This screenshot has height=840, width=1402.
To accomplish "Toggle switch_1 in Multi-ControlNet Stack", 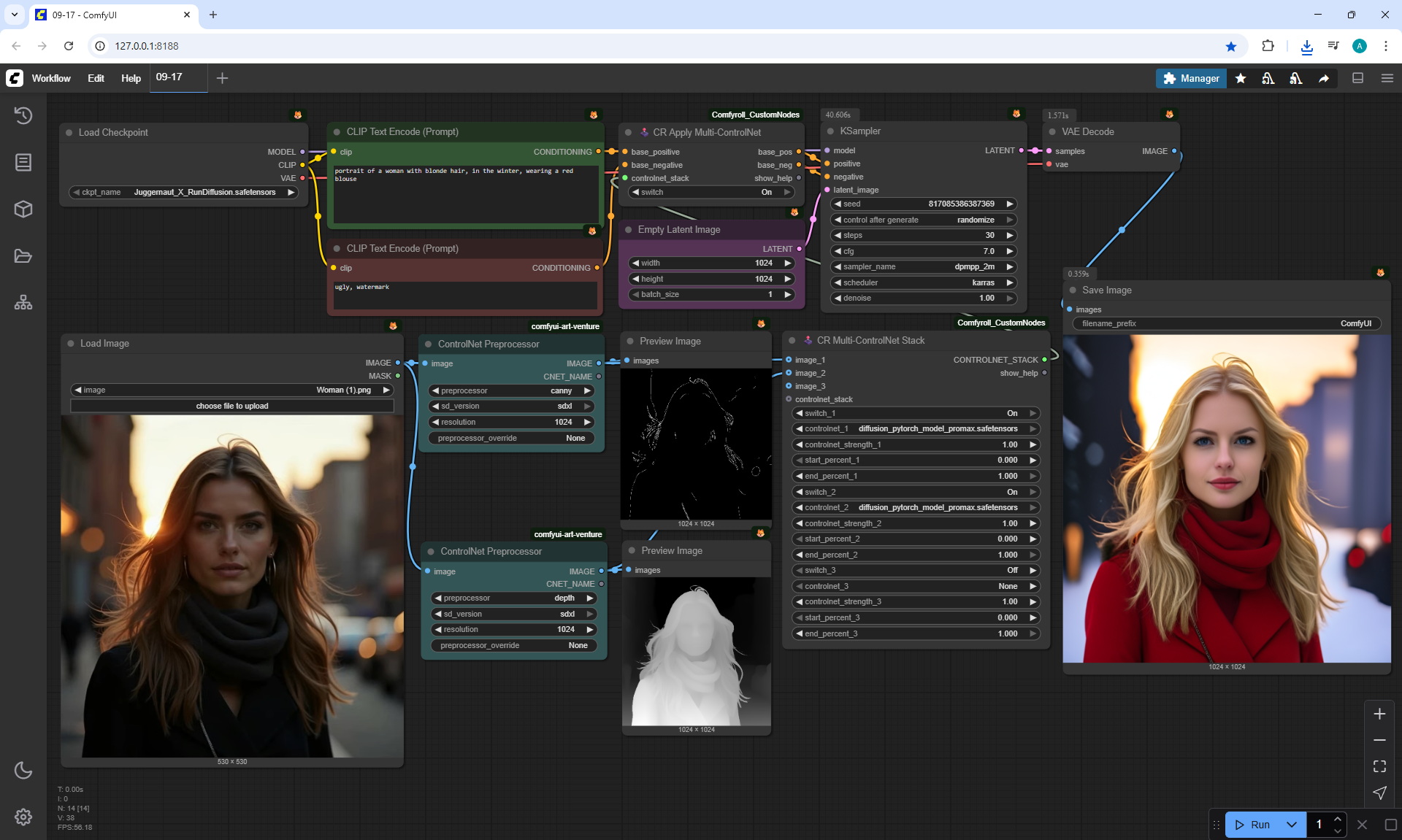I will pyautogui.click(x=916, y=413).
